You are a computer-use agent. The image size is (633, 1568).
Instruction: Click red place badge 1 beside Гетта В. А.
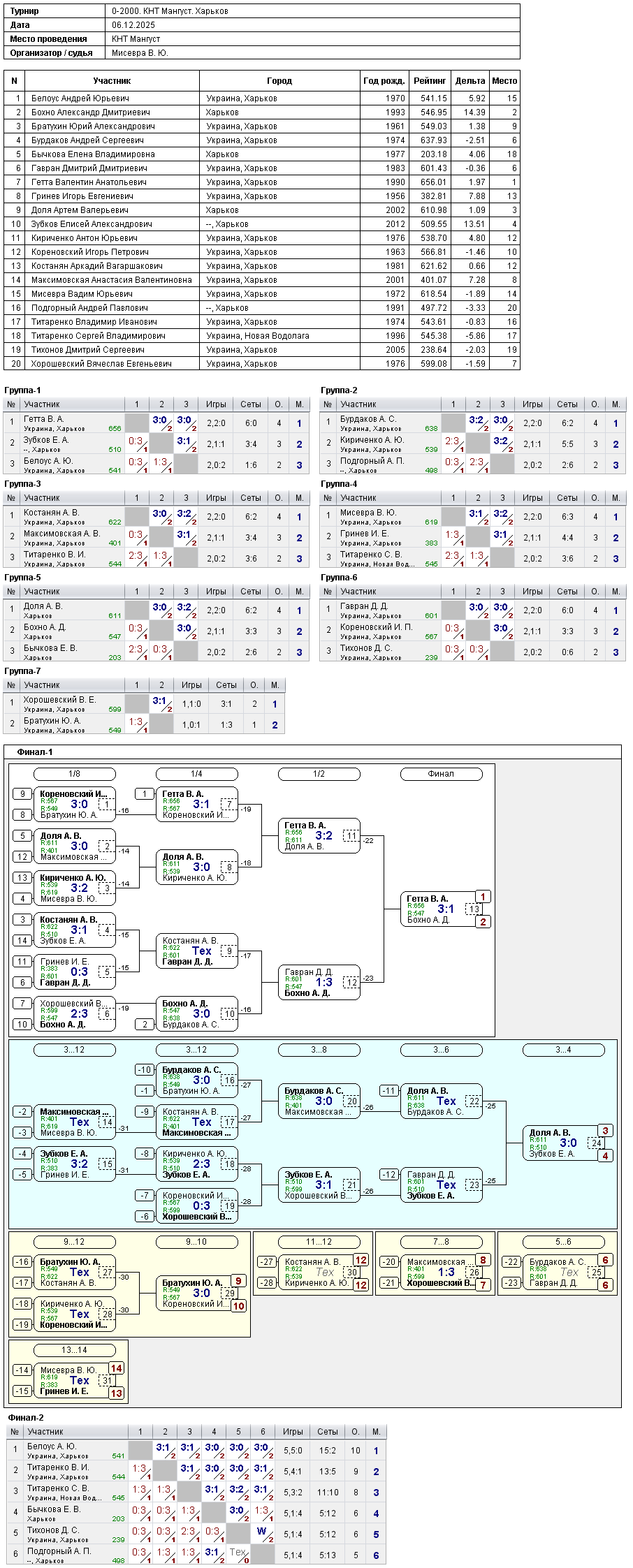click(483, 897)
